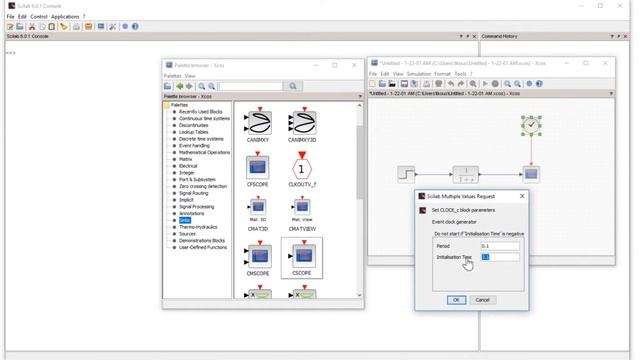Open the console Control menu
The image size is (640, 360).
(39, 17)
